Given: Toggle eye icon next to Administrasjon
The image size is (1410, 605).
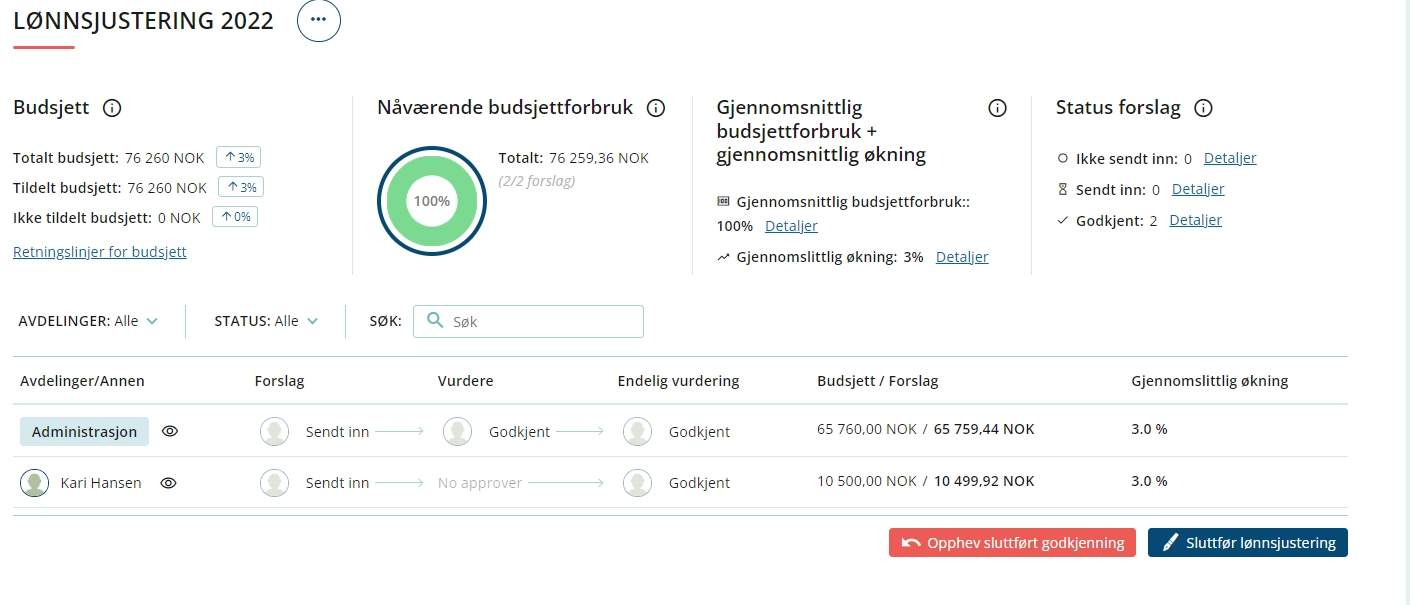Looking at the screenshot, I should point(170,432).
